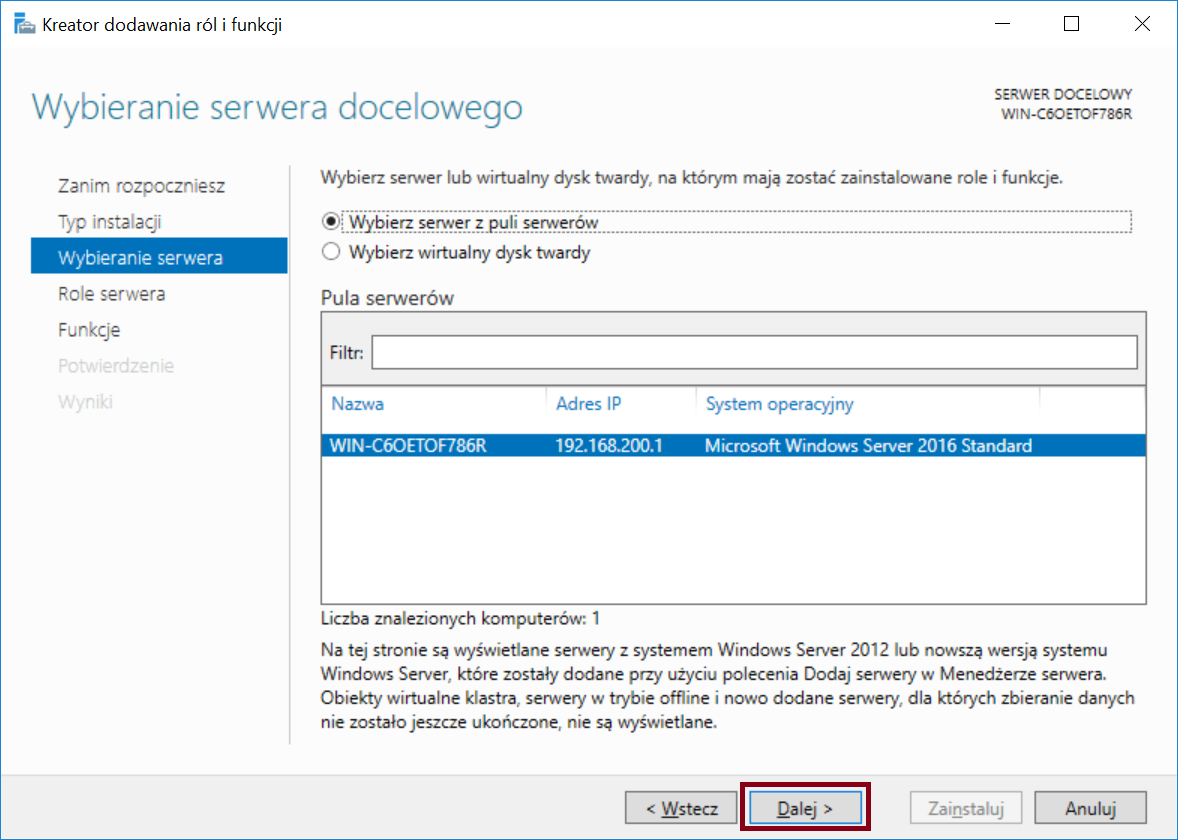This screenshot has height=840, width=1178.
Task: Select server WIN-C6OETOF786R in the pool
Action: tap(733, 446)
